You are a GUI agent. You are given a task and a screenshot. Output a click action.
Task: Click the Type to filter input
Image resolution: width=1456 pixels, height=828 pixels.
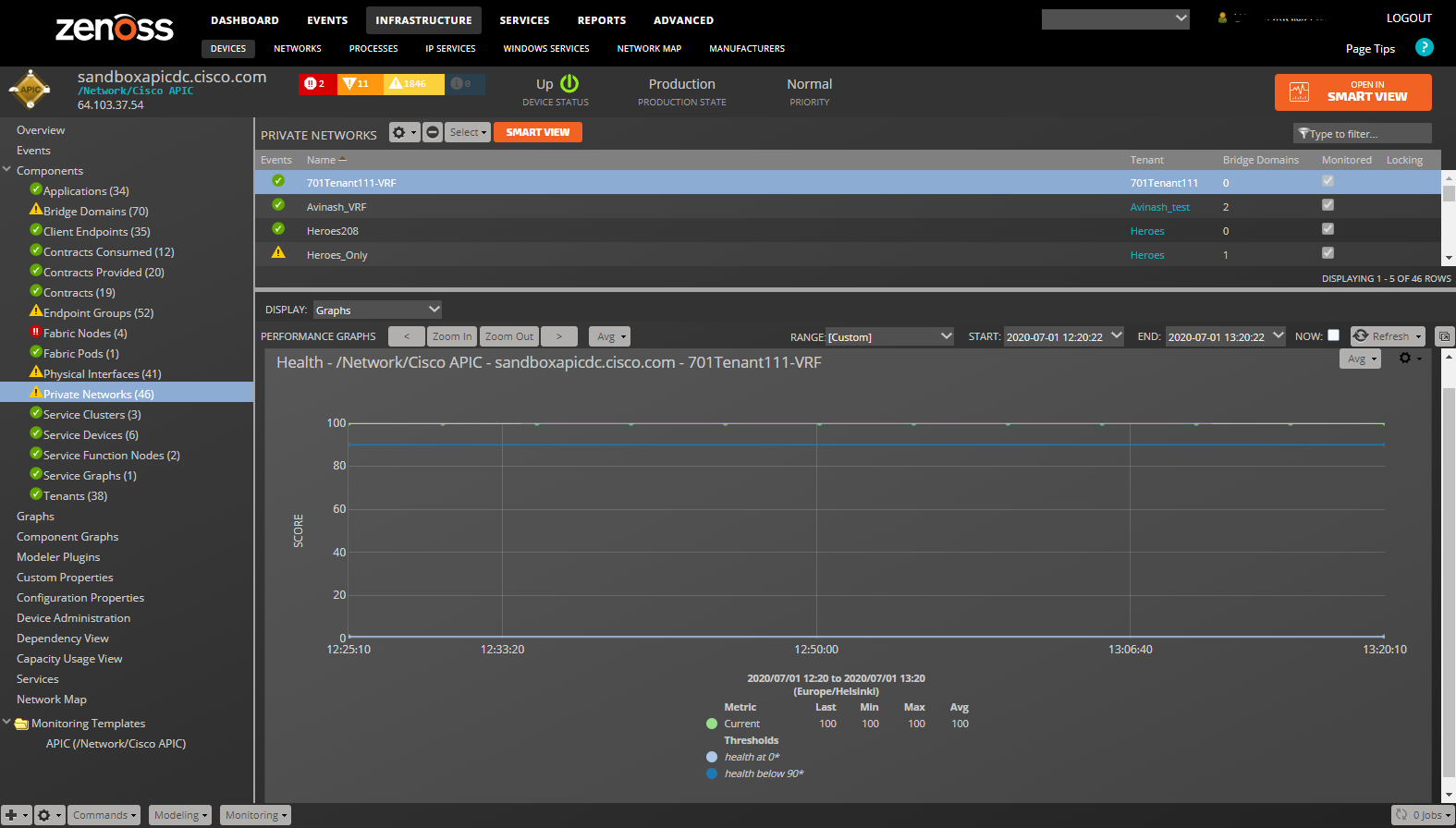[x=1363, y=134]
